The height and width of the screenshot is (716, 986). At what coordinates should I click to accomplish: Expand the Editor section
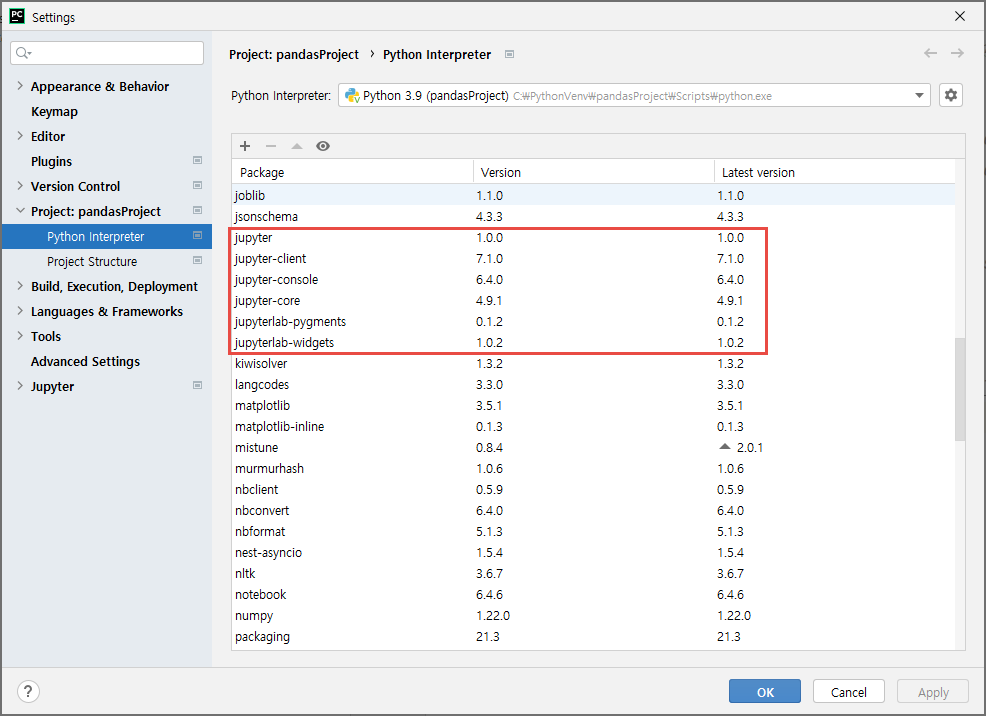click(x=20, y=136)
